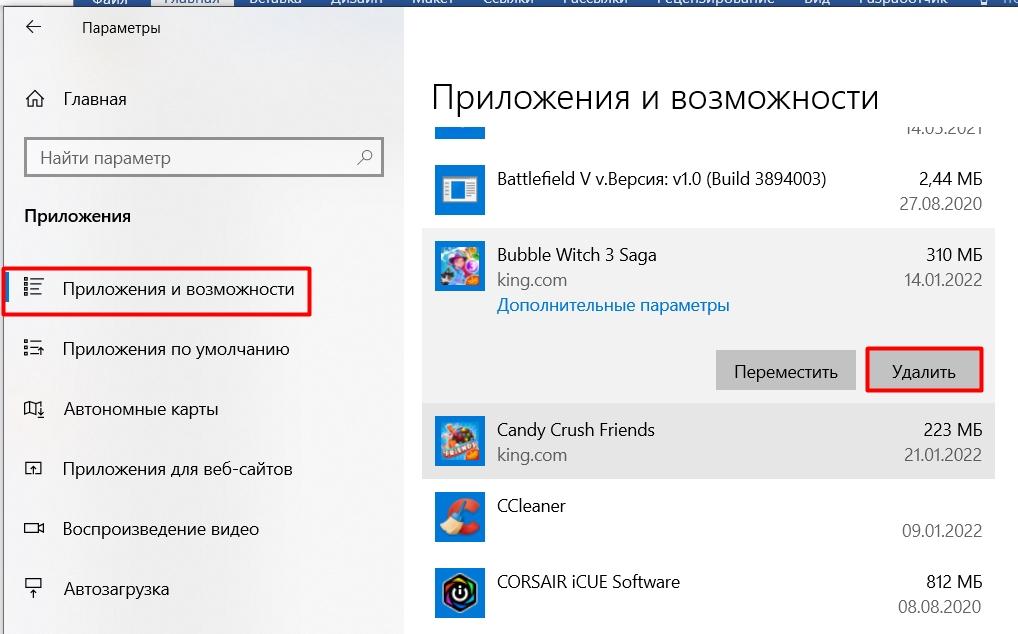This screenshot has width=1018, height=634.
Task: Select the Candy Crush Friends app icon
Action: click(460, 441)
